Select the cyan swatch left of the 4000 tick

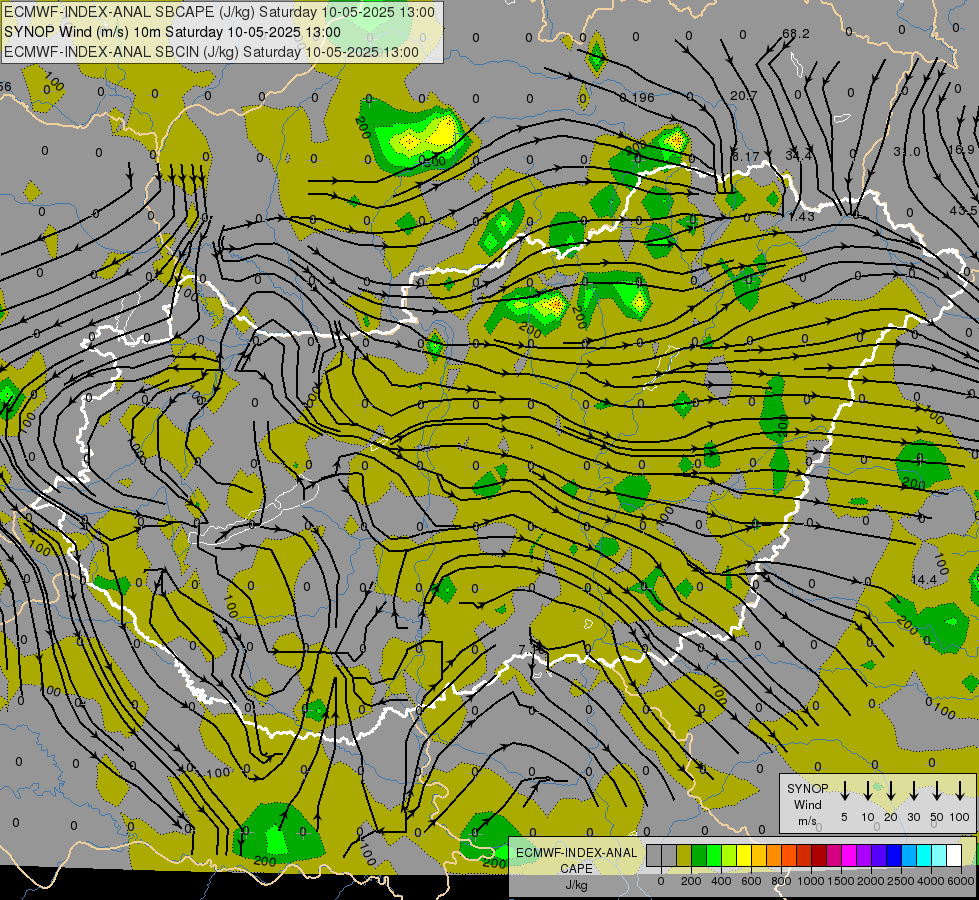(x=925, y=855)
